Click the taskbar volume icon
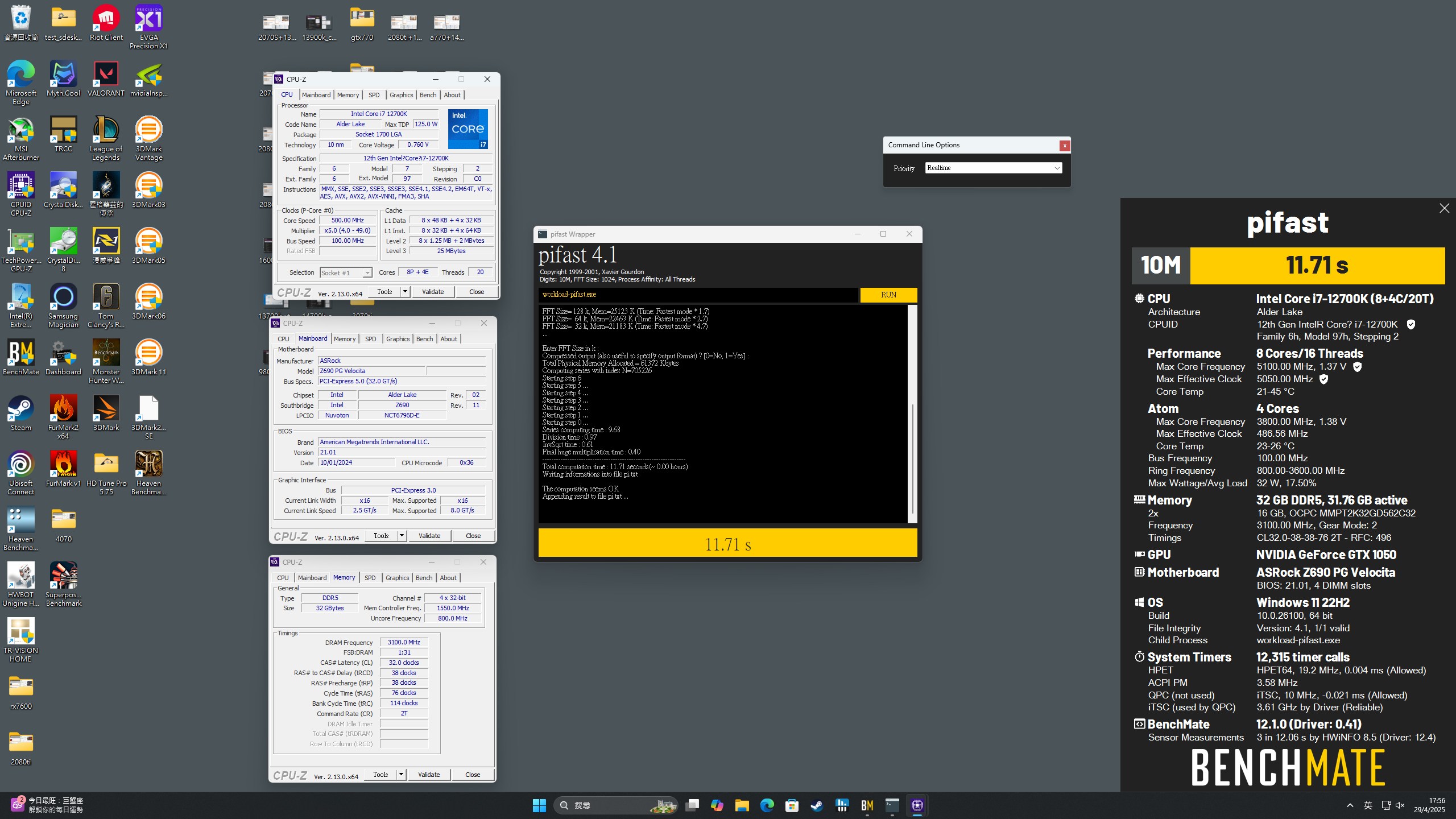This screenshot has width=1456, height=819. point(1400,805)
